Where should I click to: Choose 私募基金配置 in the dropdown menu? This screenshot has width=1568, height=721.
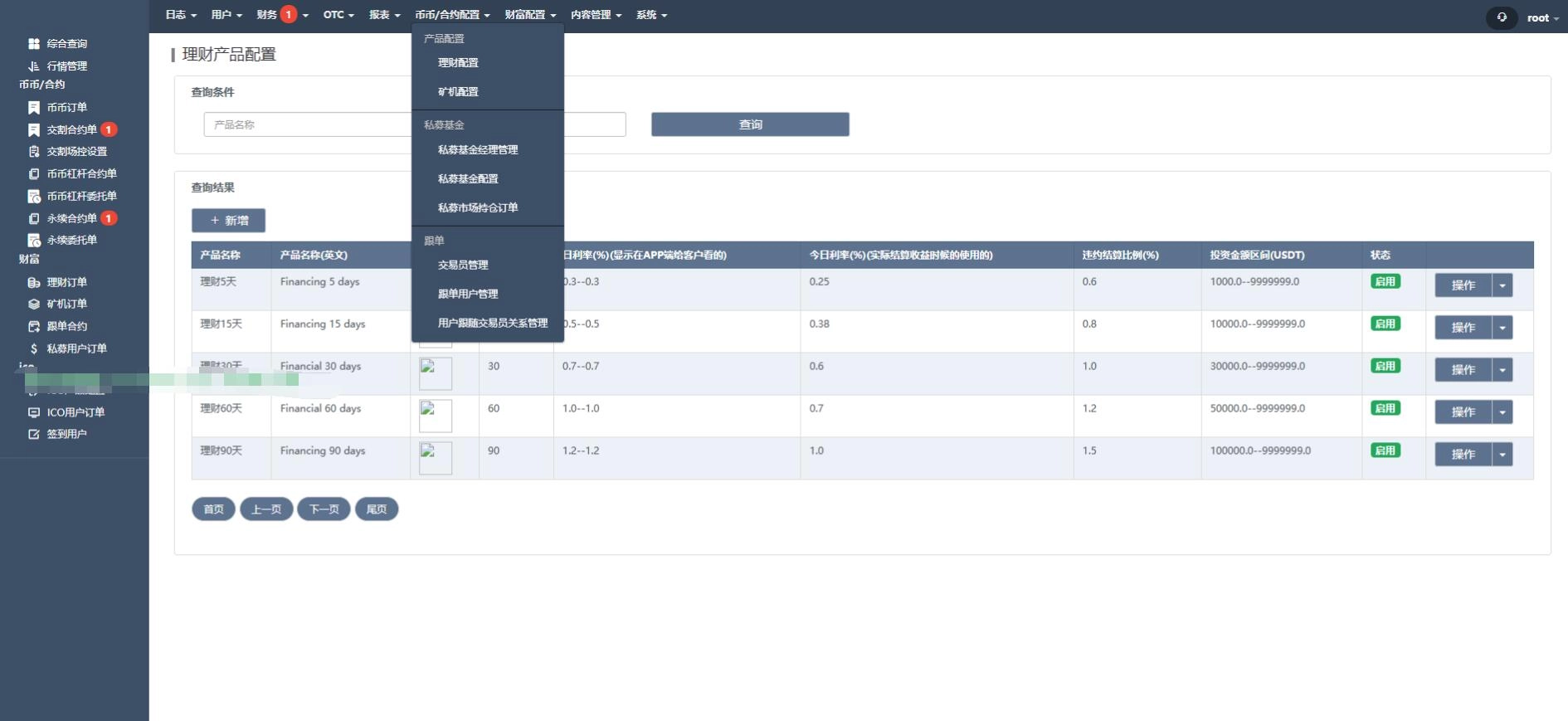coord(468,179)
